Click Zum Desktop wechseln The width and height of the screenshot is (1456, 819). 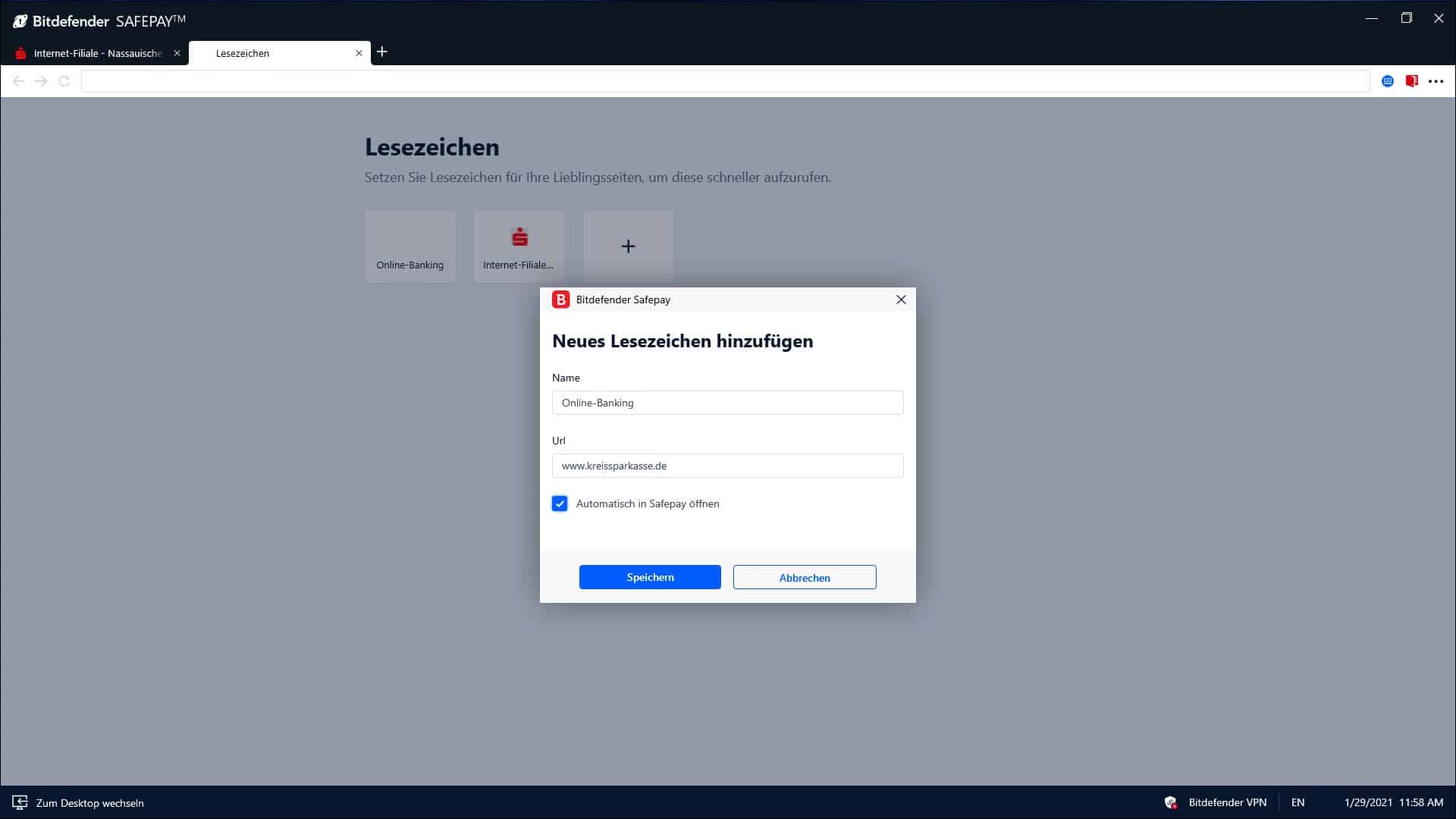pyautogui.click(x=89, y=803)
